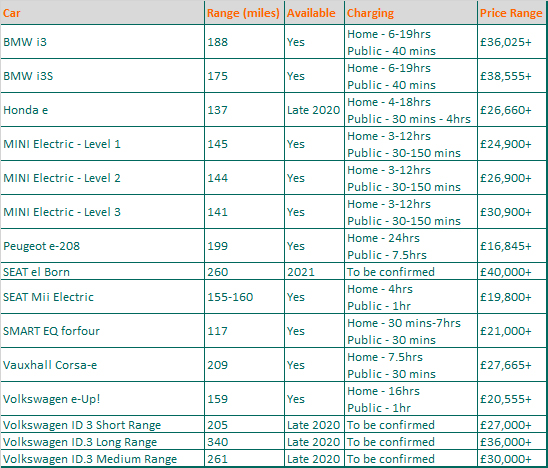Select the Charging column header
This screenshot has width=548, height=468.
coord(411,13)
